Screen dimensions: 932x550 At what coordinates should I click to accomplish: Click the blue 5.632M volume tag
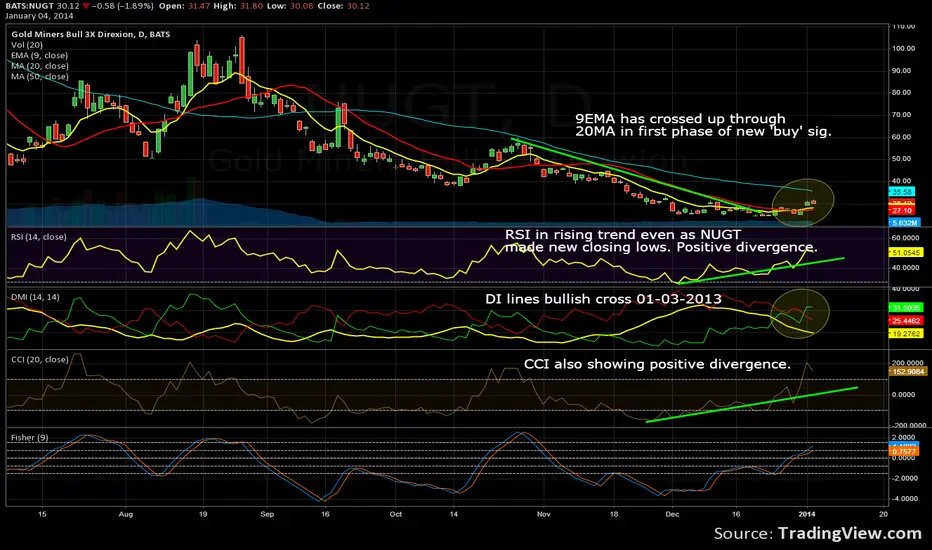pos(904,223)
